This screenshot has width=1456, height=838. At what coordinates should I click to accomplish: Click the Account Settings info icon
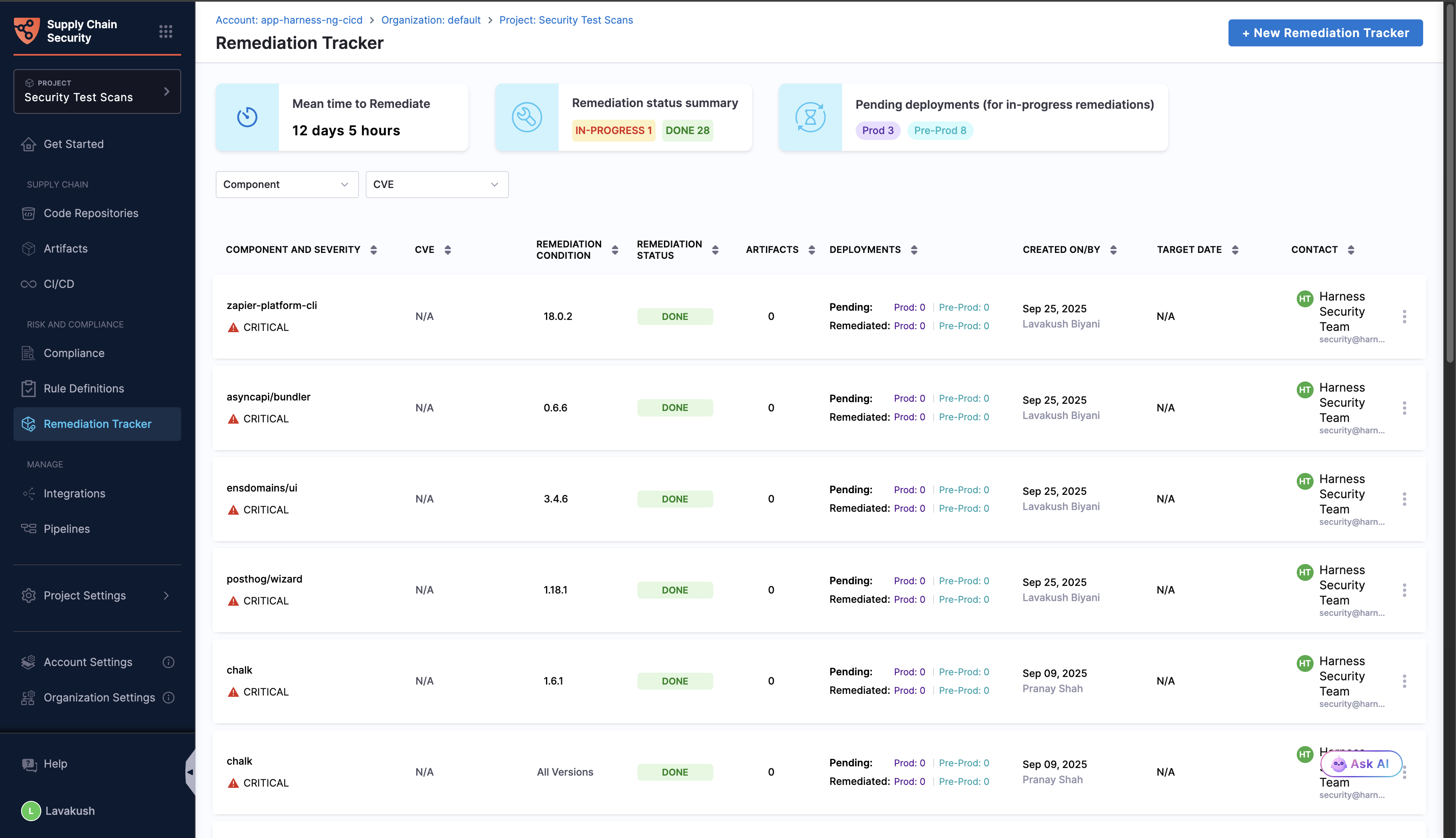pyautogui.click(x=169, y=662)
